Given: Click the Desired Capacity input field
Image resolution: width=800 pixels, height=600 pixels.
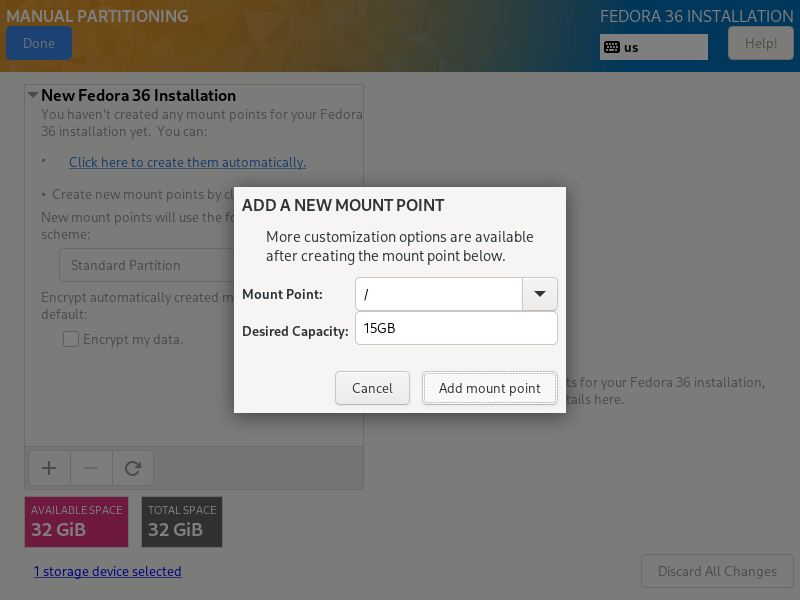Looking at the screenshot, I should pos(456,328).
